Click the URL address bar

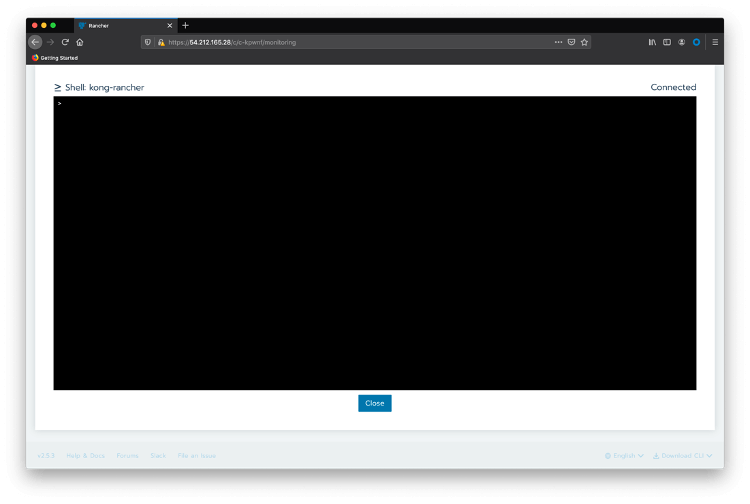tap(350, 42)
